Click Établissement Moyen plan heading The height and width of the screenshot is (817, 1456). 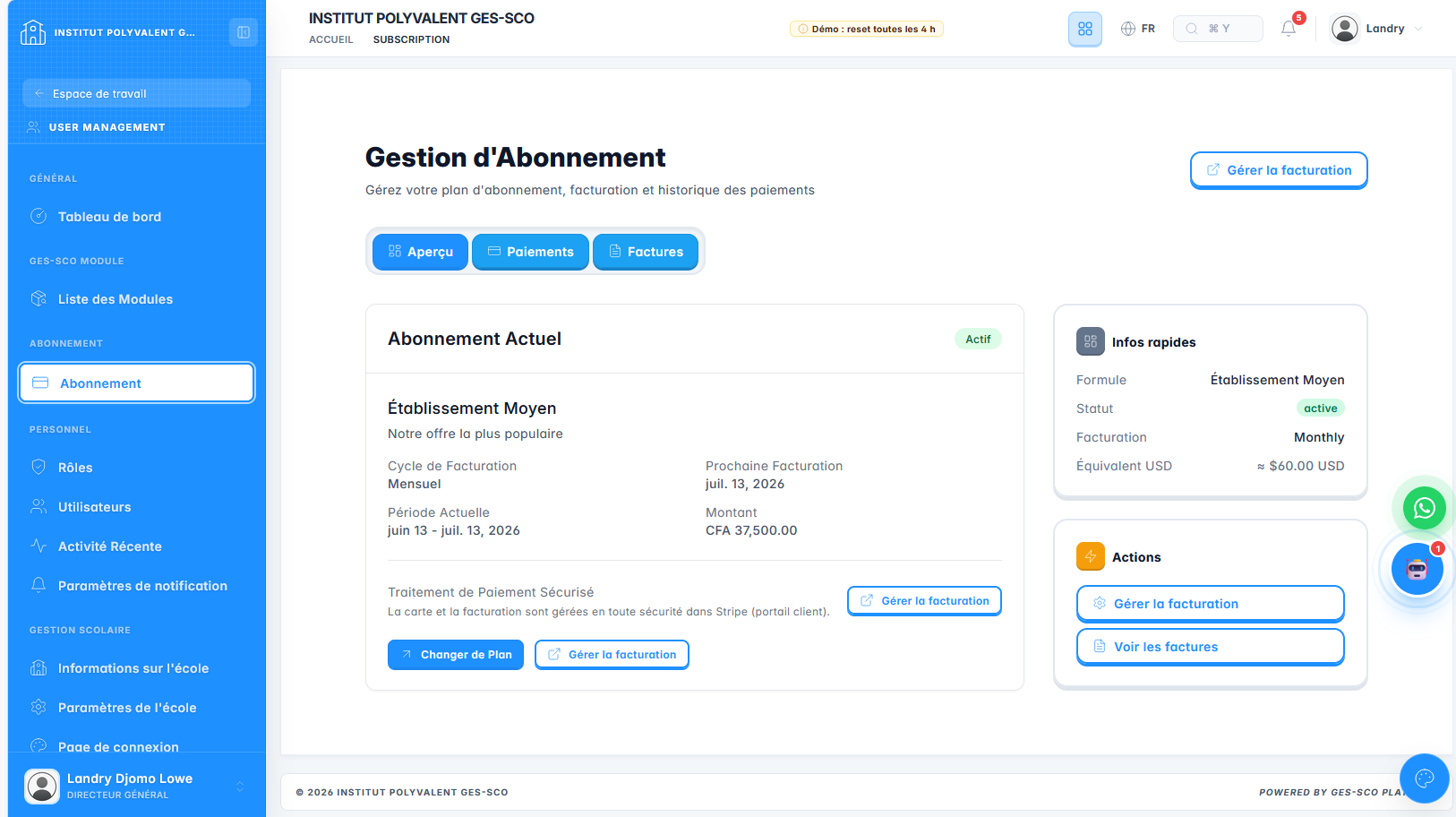[472, 408]
